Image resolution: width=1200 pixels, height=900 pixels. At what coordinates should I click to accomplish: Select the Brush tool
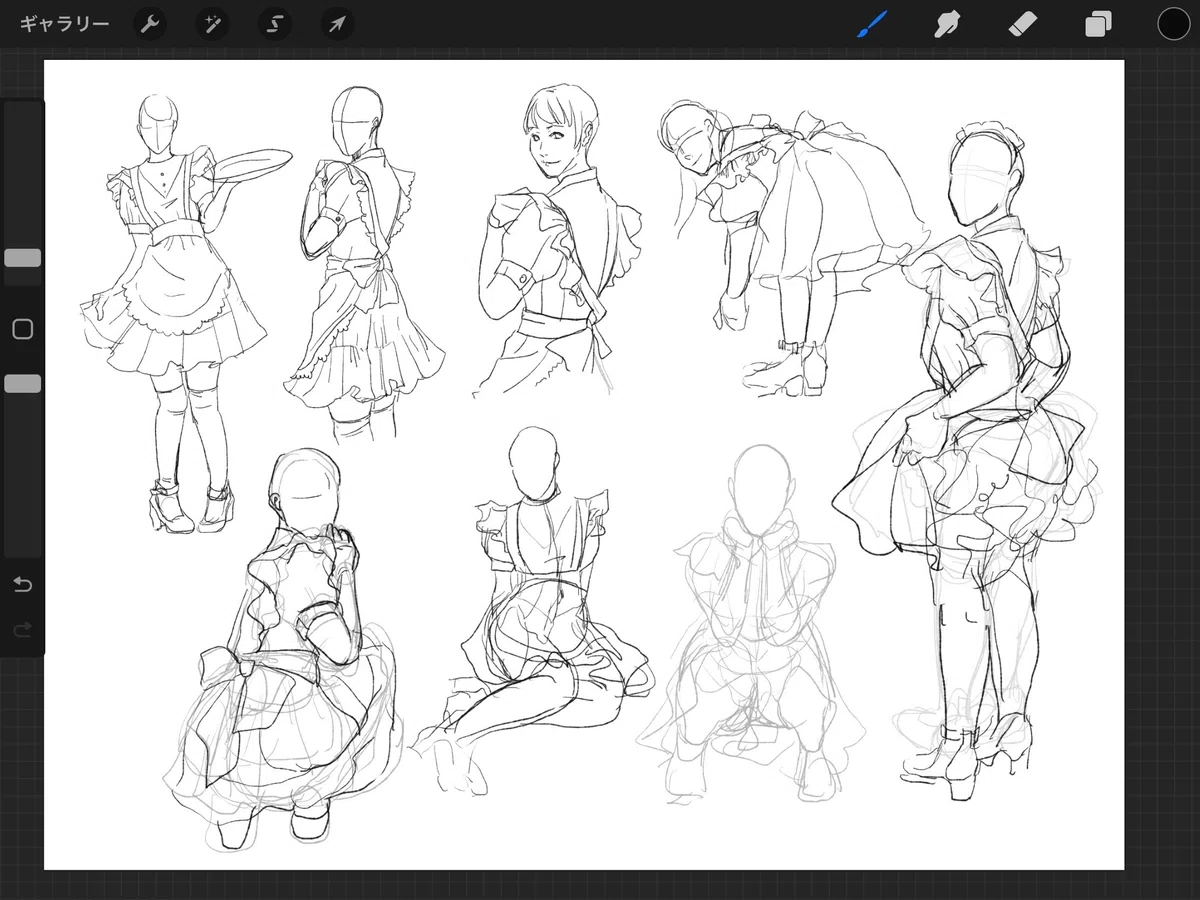[x=872, y=24]
